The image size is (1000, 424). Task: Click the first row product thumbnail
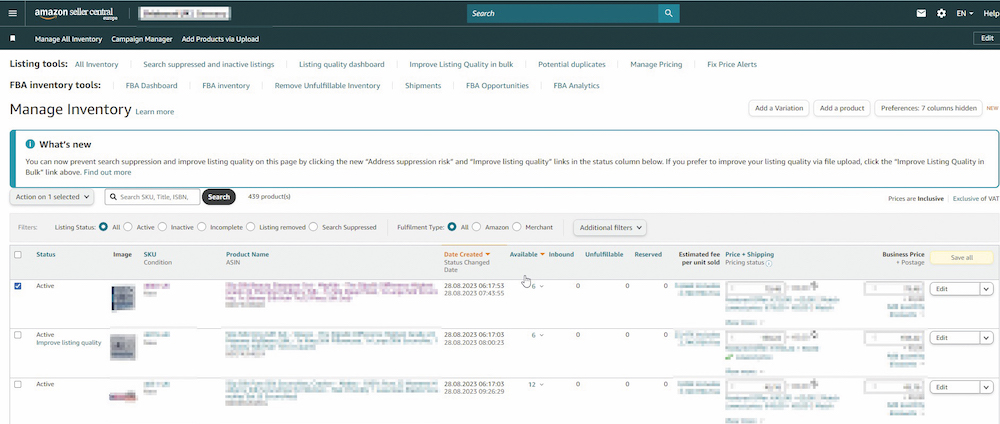point(124,298)
